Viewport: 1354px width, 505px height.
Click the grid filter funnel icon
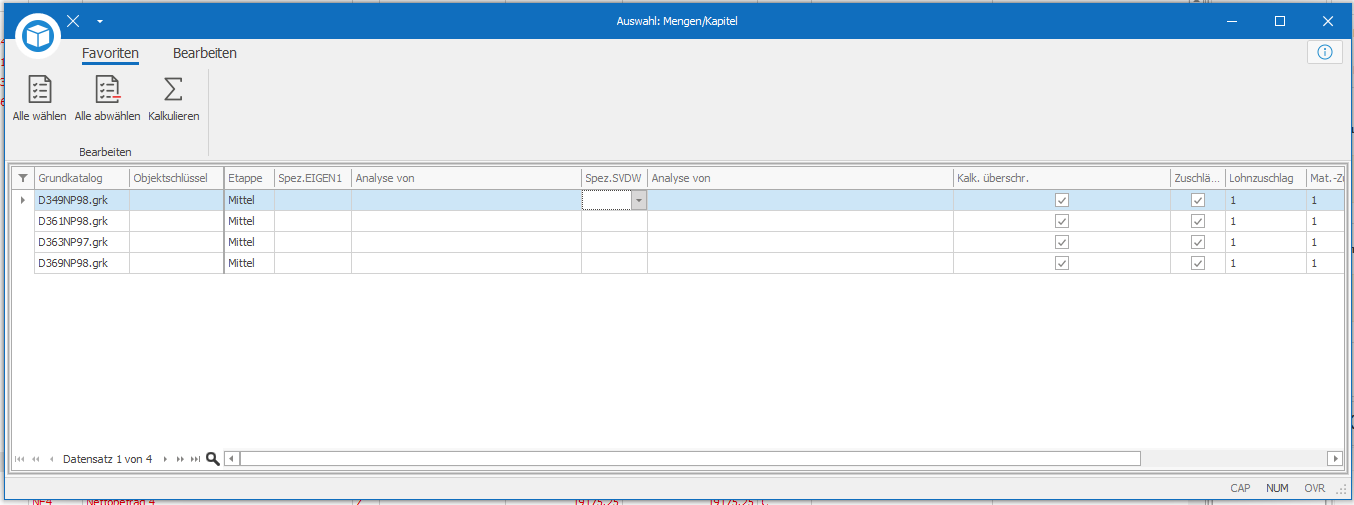(23, 178)
